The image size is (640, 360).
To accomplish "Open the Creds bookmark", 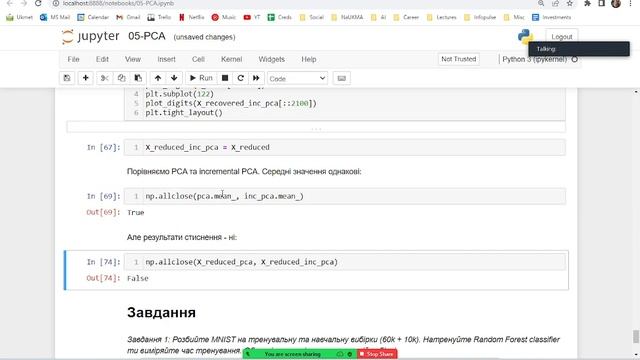I will click(x=280, y=17).
